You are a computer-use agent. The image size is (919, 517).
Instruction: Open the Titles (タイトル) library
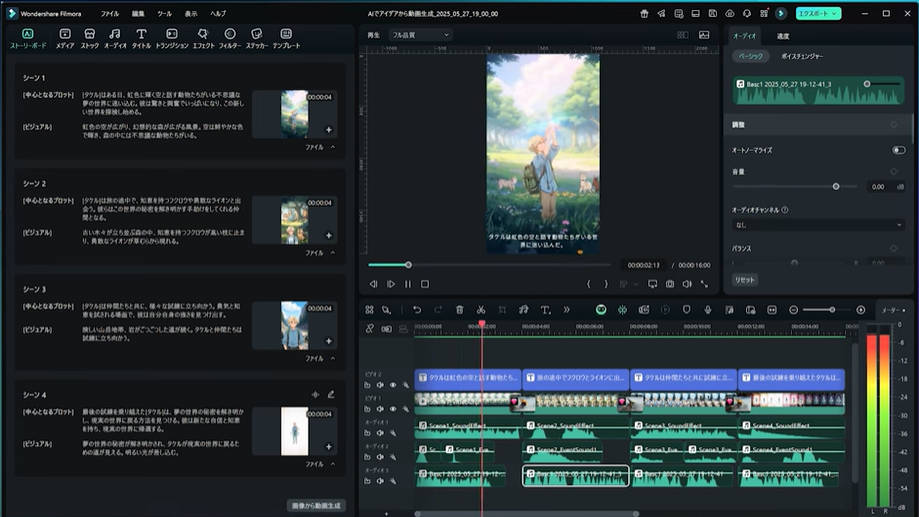pos(141,38)
